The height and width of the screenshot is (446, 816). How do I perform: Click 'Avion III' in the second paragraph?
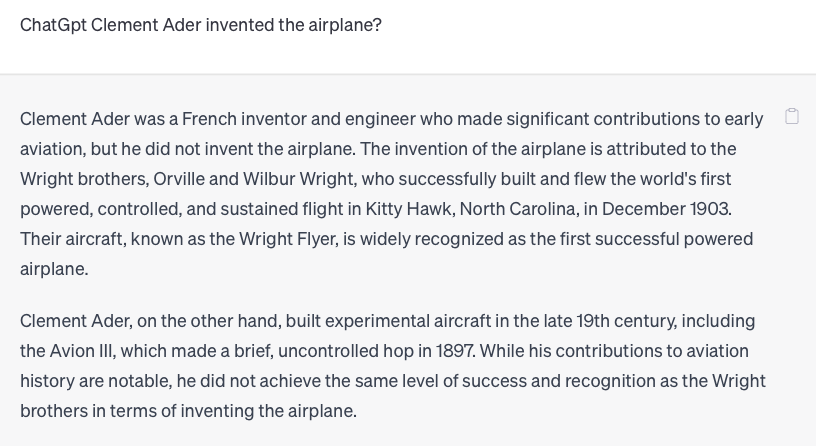coord(81,351)
